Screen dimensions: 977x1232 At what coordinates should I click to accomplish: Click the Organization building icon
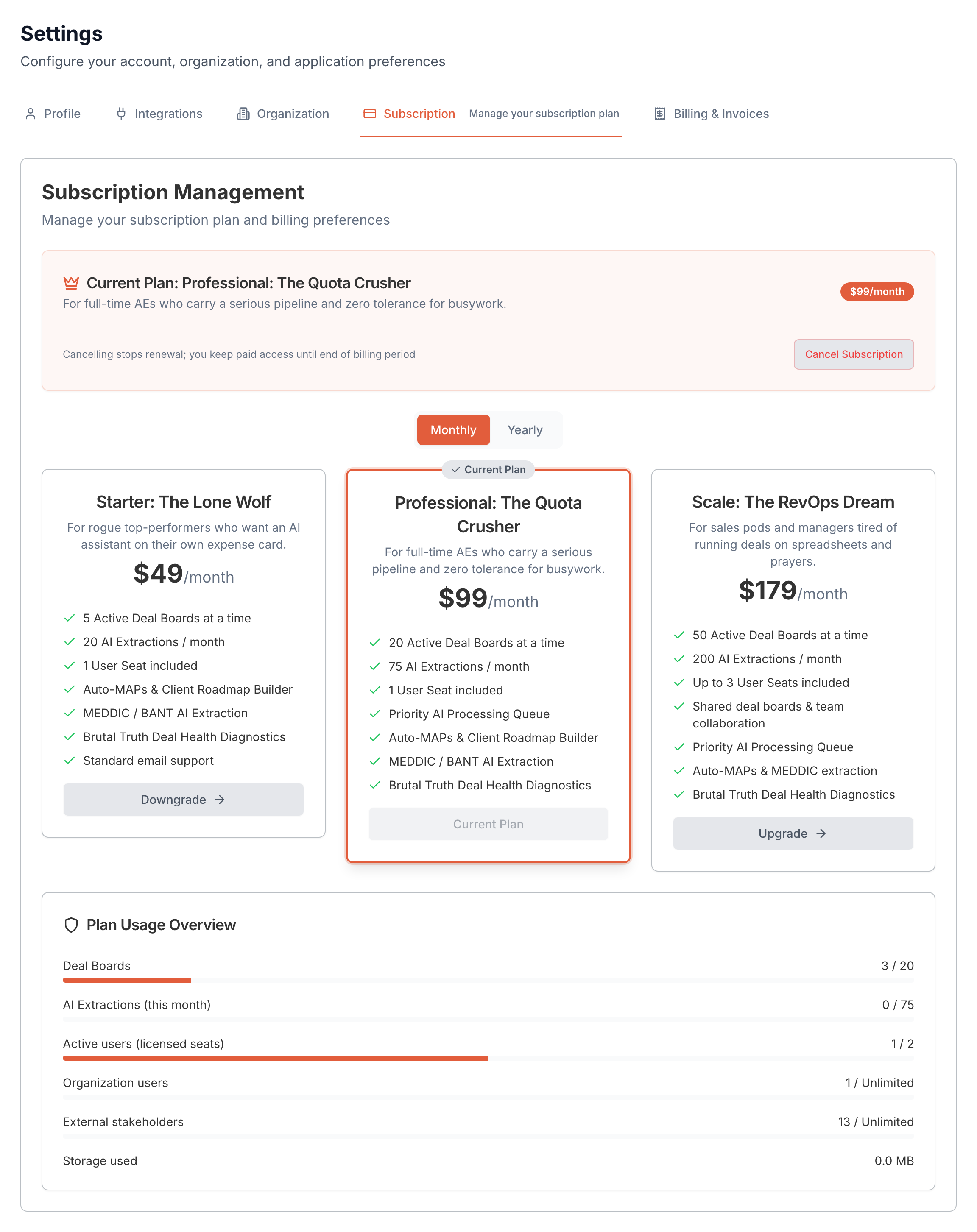(243, 114)
